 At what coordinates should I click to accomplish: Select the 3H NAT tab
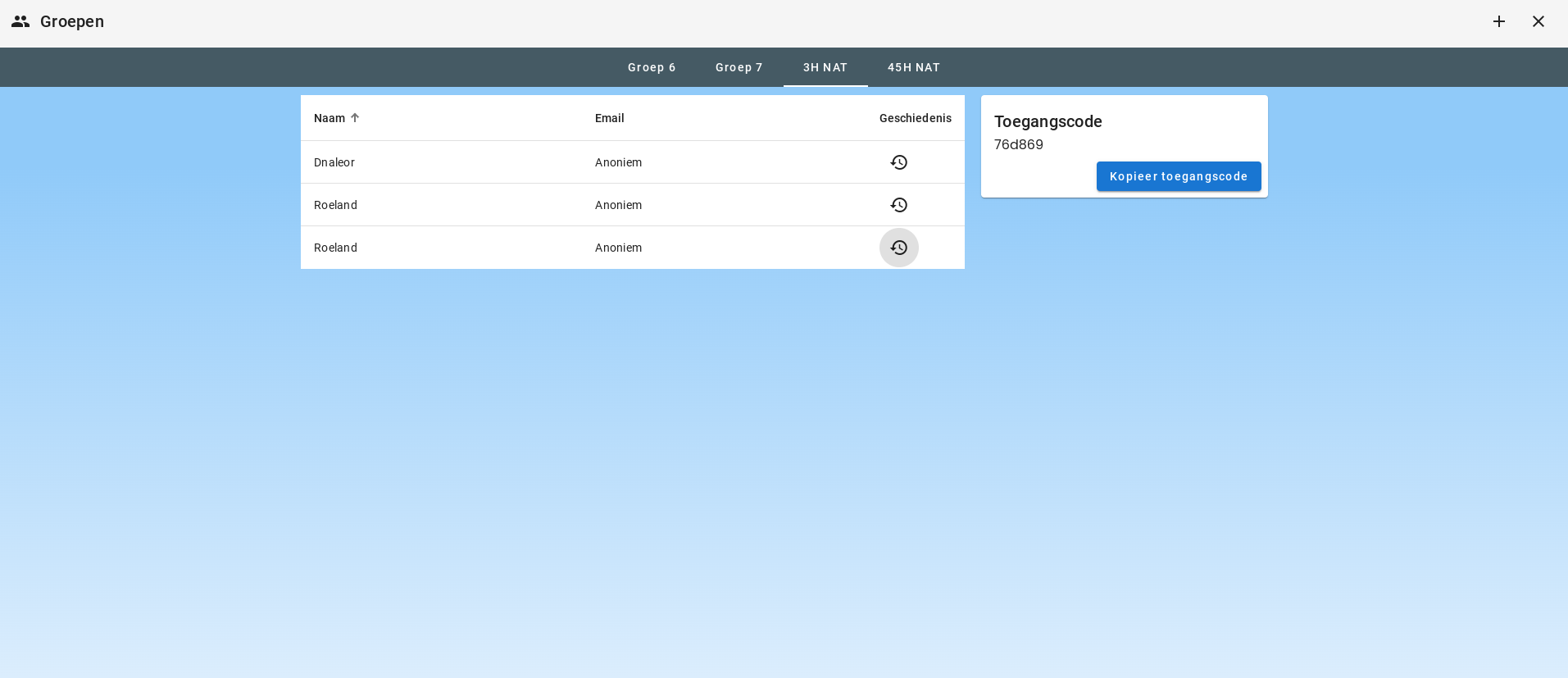click(x=825, y=67)
